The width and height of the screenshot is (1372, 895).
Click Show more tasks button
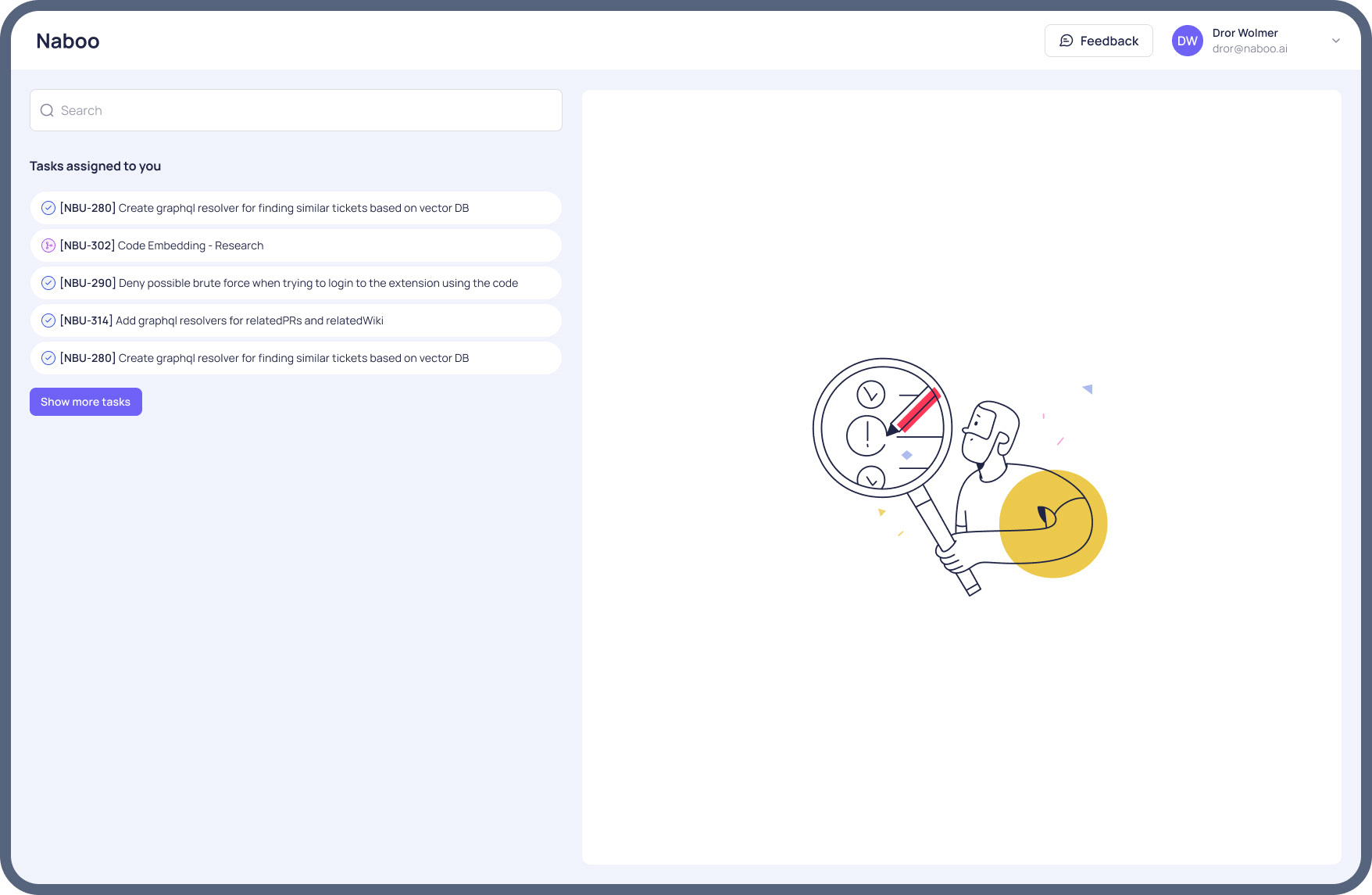click(x=86, y=402)
